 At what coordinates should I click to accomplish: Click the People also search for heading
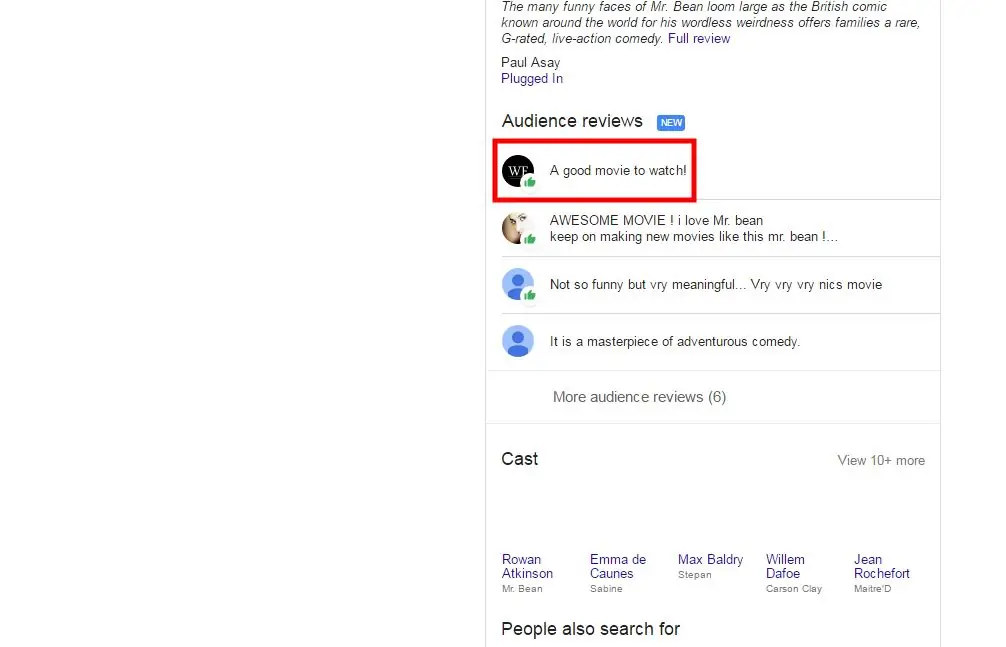click(x=590, y=629)
